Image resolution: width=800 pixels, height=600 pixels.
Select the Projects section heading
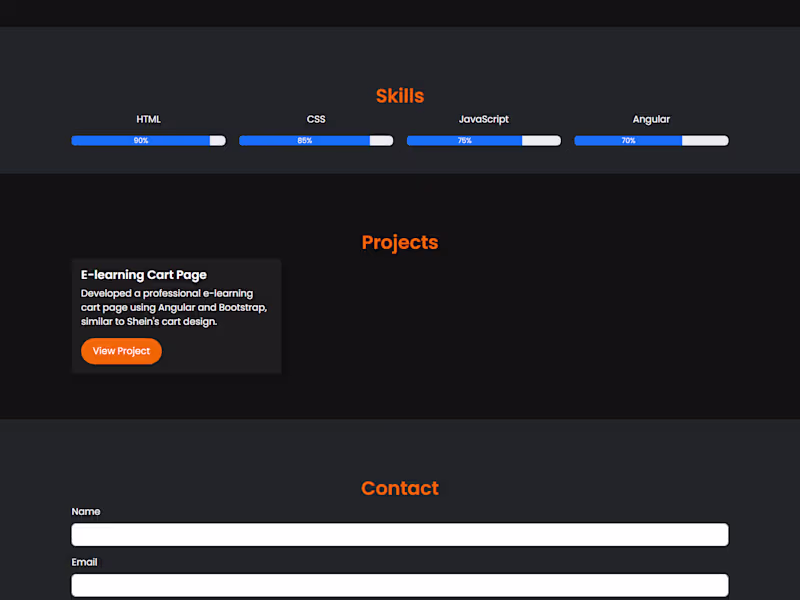pos(400,242)
